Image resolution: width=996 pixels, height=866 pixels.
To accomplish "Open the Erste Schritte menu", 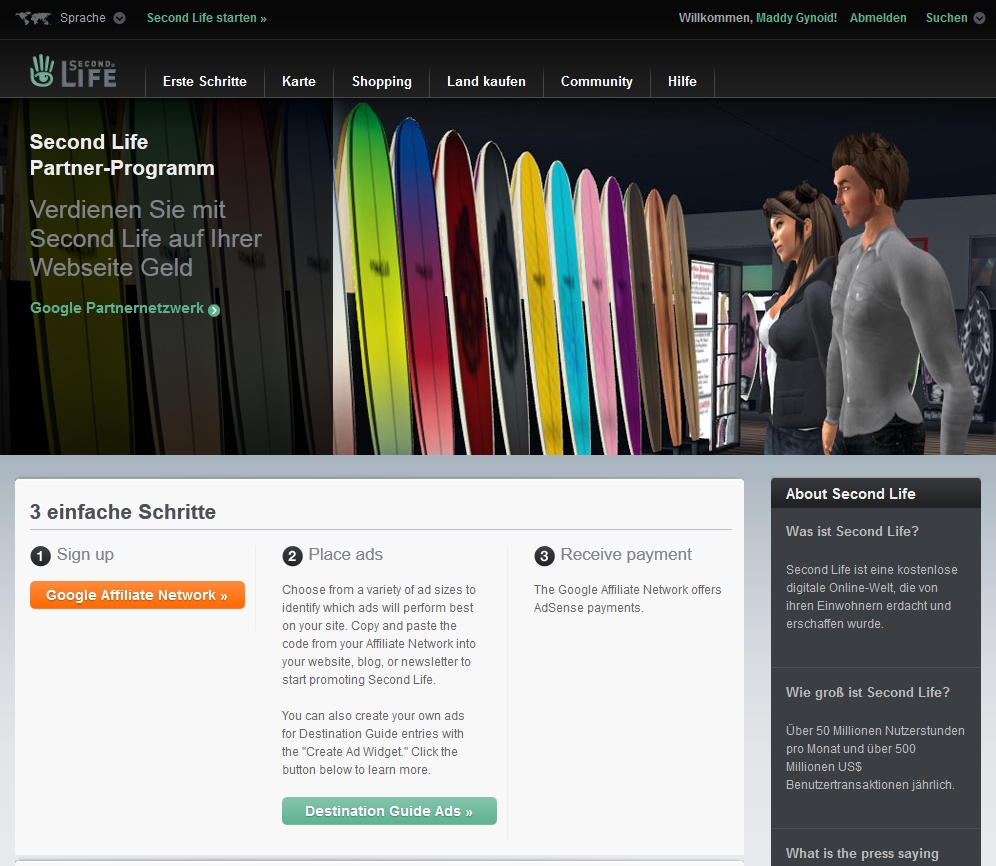I will coord(205,81).
